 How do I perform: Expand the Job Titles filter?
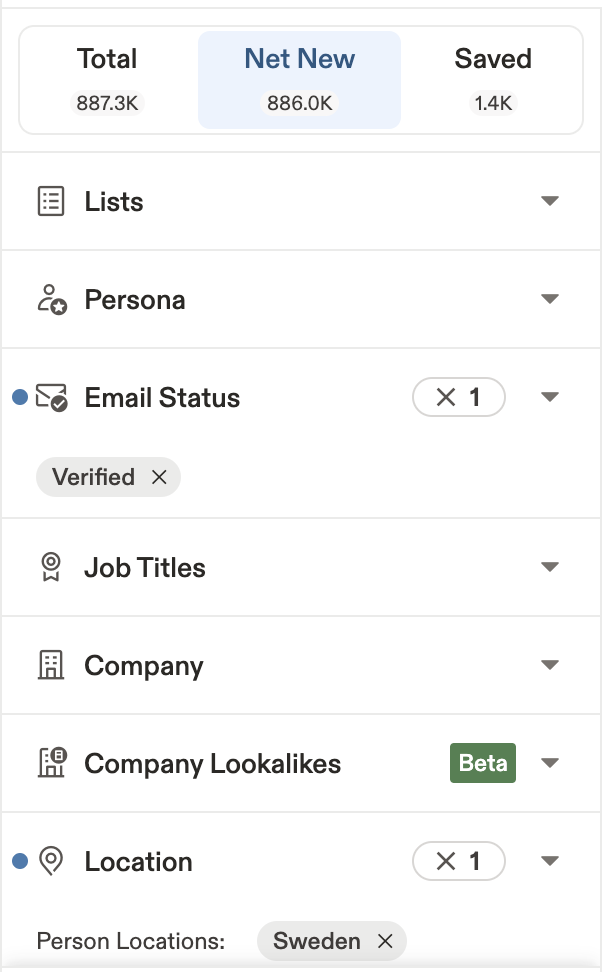point(549,567)
